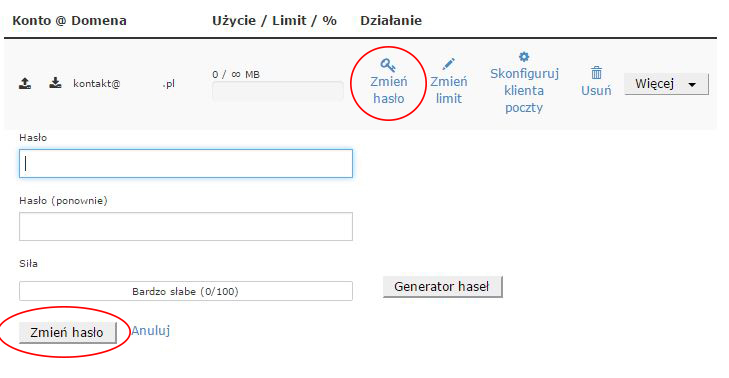The height and width of the screenshot is (378, 729).
Task: Click the Generator haseł button
Action: 443,286
